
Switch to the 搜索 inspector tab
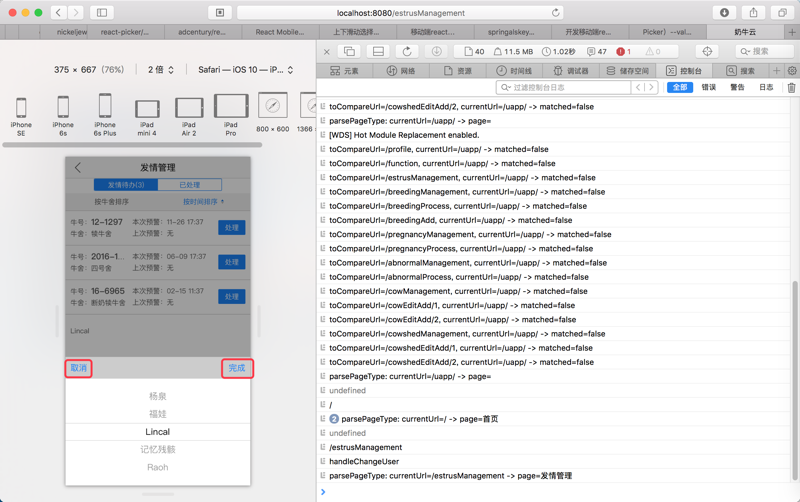coord(740,71)
